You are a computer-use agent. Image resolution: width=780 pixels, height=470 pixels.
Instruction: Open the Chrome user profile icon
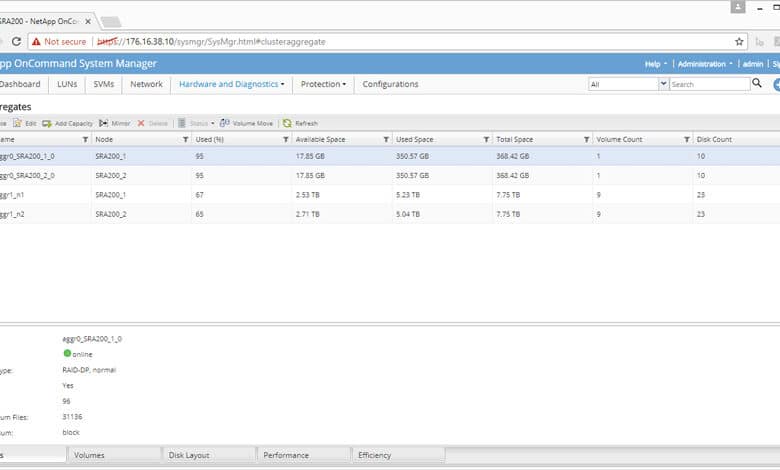click(738, 7)
